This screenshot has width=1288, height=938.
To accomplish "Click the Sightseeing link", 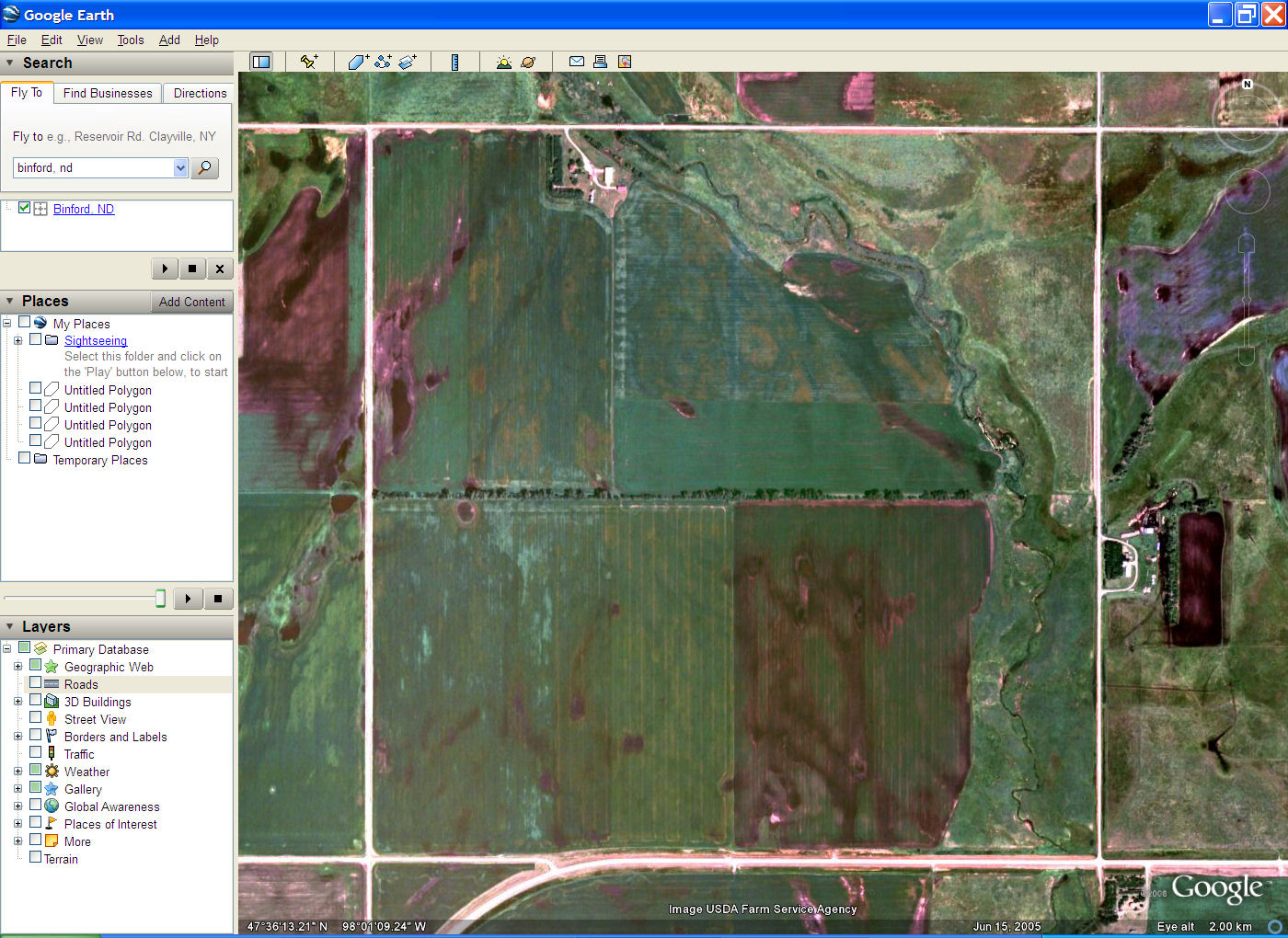I will coord(96,340).
